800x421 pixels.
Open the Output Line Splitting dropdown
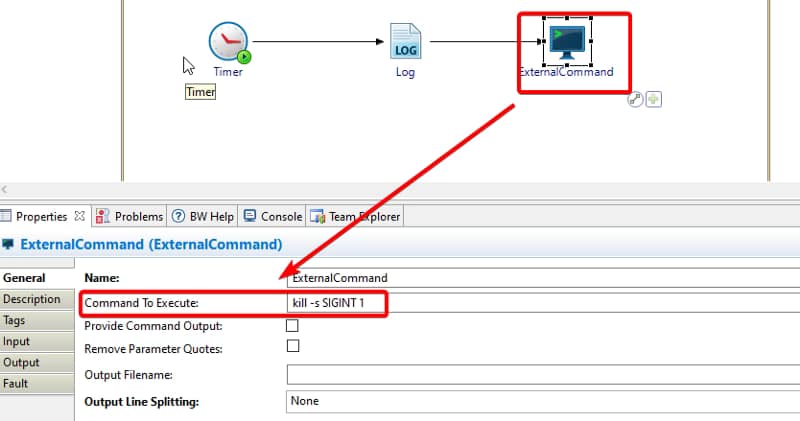[540, 401]
